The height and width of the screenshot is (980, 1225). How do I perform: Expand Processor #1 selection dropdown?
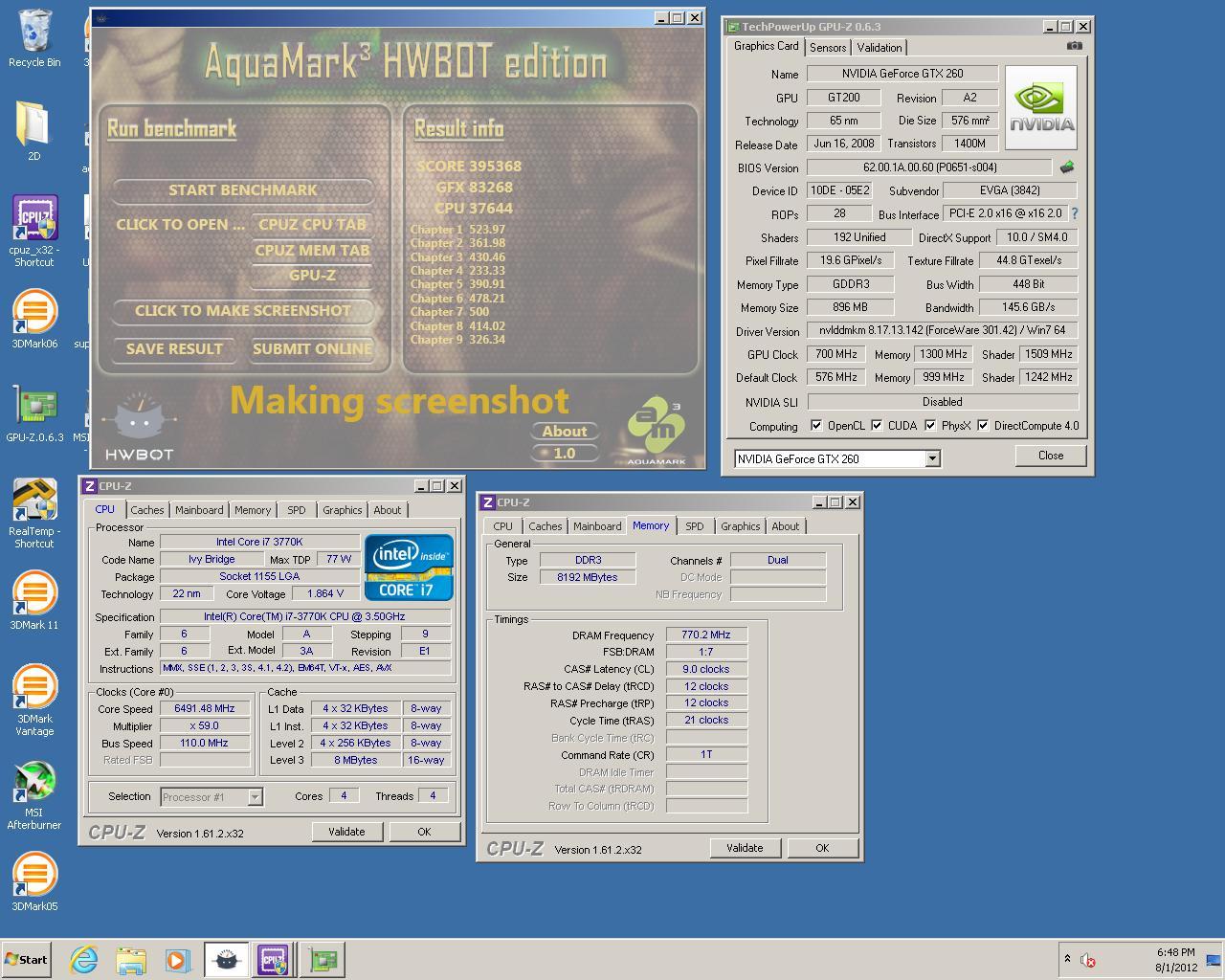(x=255, y=796)
